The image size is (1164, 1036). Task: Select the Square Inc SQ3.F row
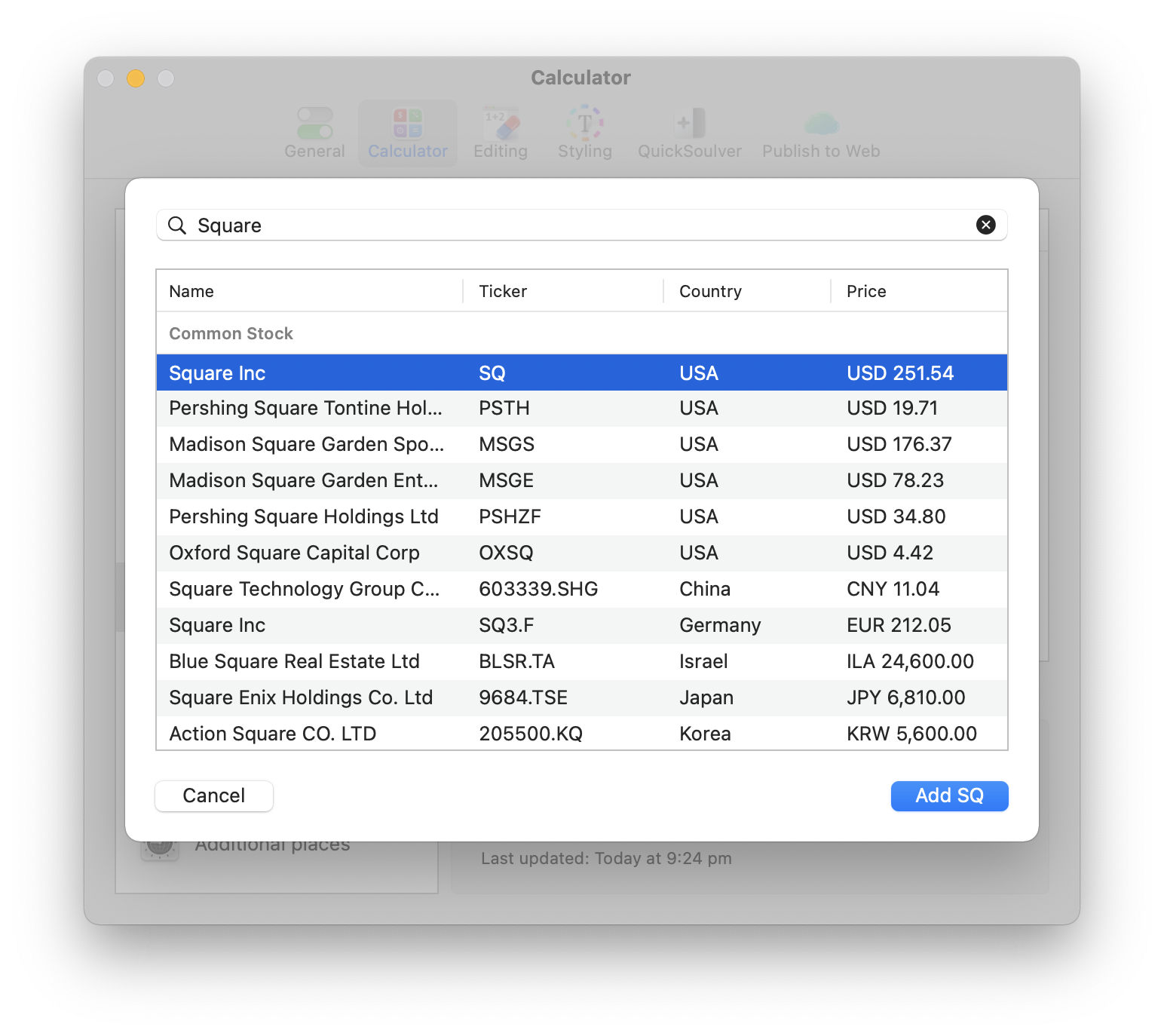(581, 625)
